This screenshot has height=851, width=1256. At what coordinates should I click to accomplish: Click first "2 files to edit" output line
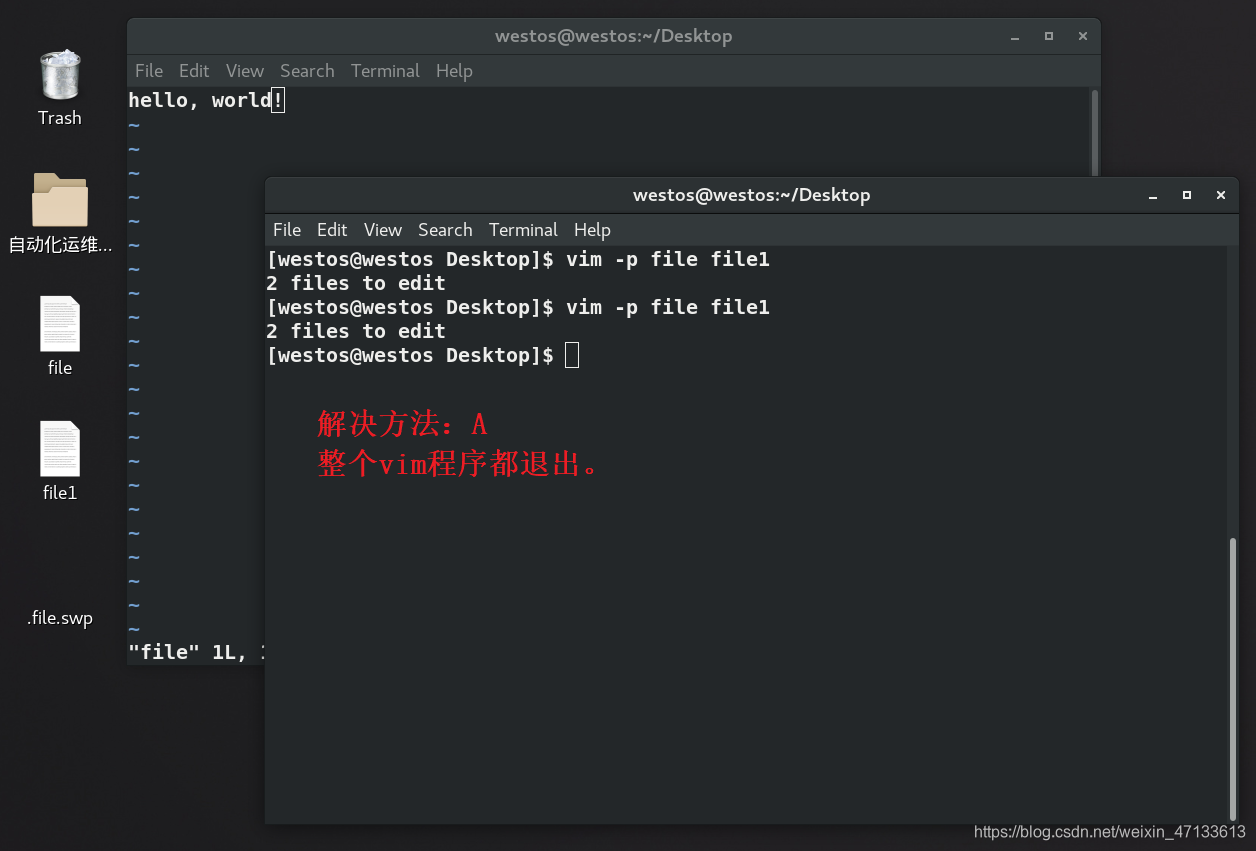pyautogui.click(x=356, y=283)
